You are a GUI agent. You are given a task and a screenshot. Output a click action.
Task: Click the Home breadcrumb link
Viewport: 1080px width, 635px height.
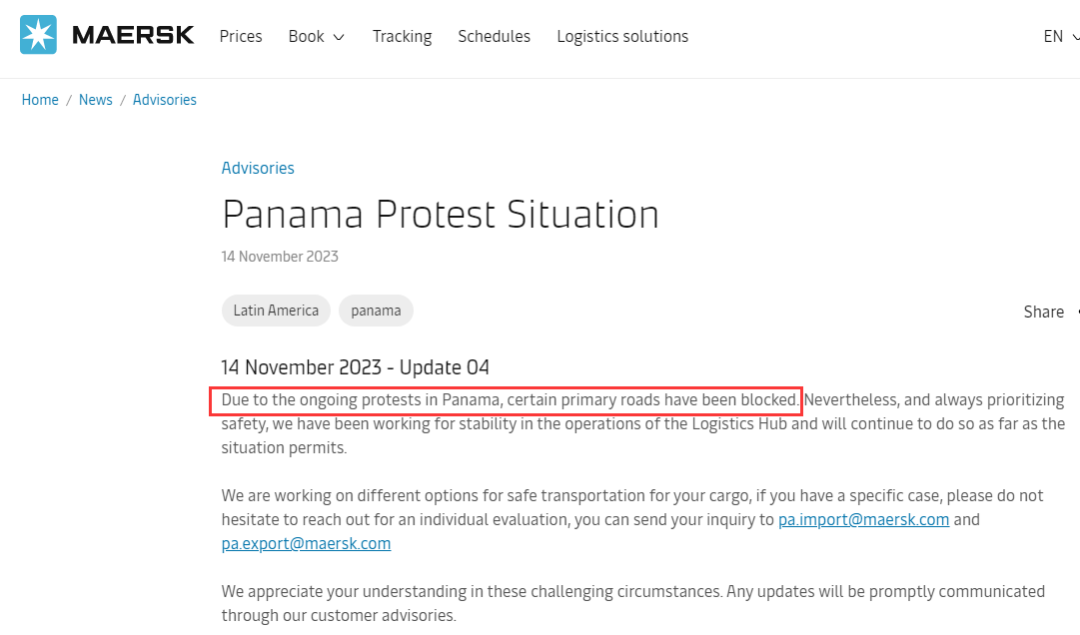40,100
